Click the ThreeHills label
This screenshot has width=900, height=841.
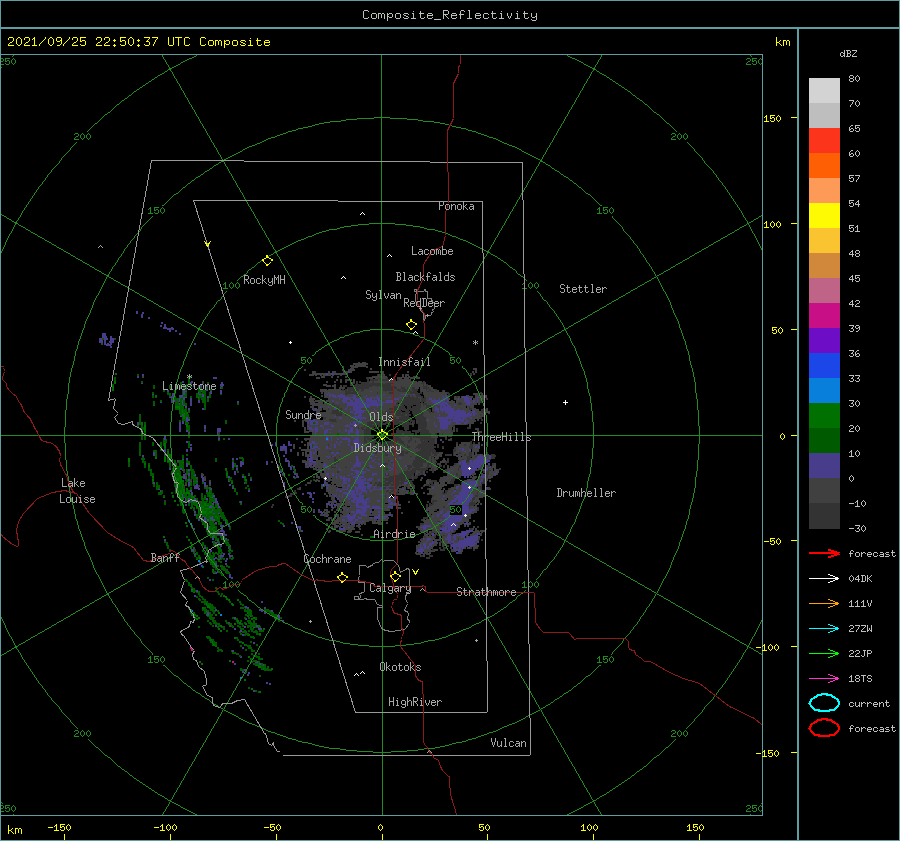501,437
